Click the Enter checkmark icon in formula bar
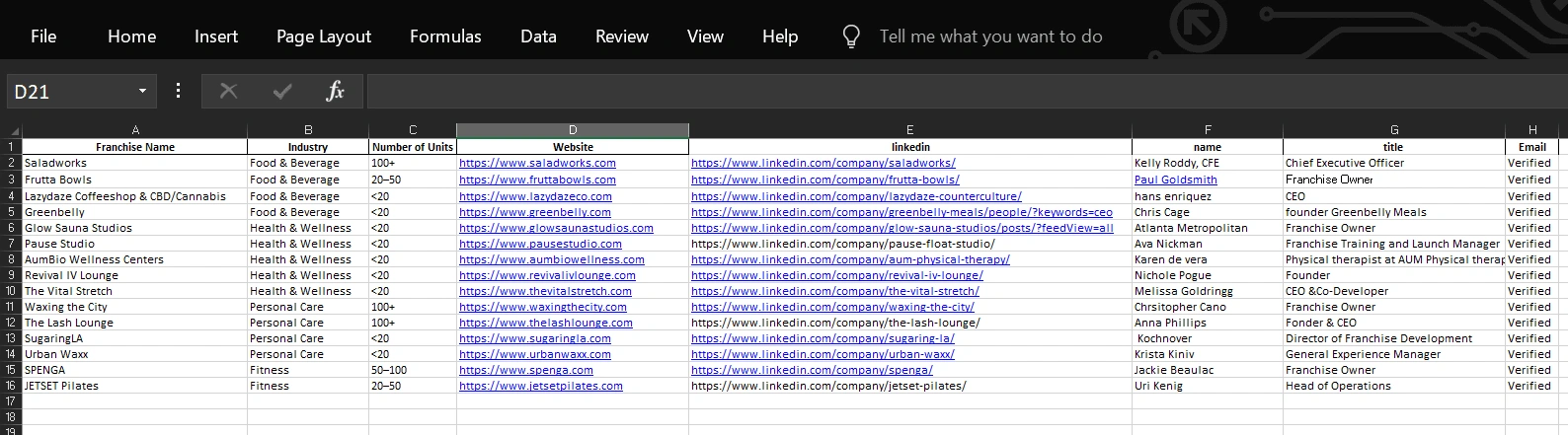Viewport: 1568px width, 435px height. pyautogui.click(x=282, y=92)
